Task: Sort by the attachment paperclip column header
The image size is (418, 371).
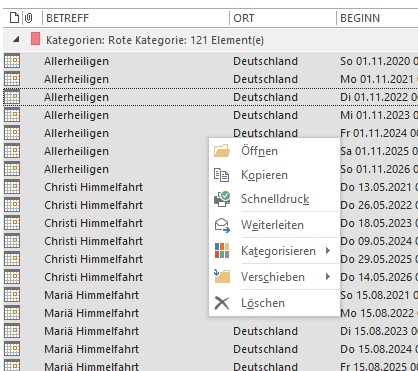Action: (29, 18)
